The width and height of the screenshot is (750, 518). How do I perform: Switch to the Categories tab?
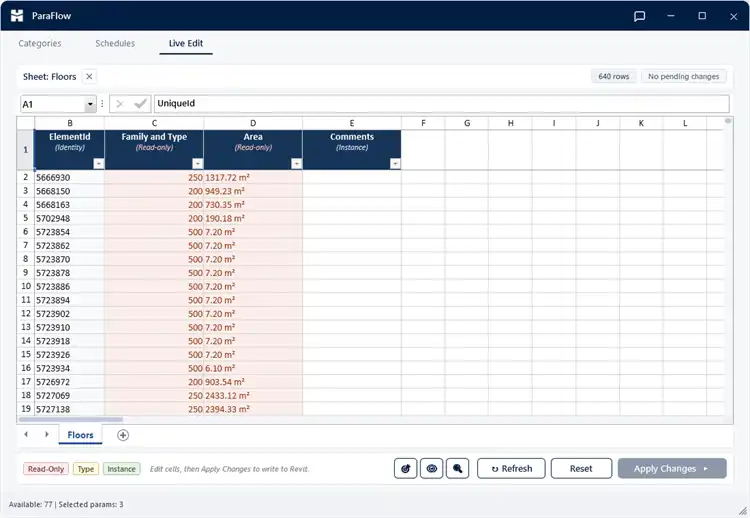click(x=40, y=43)
